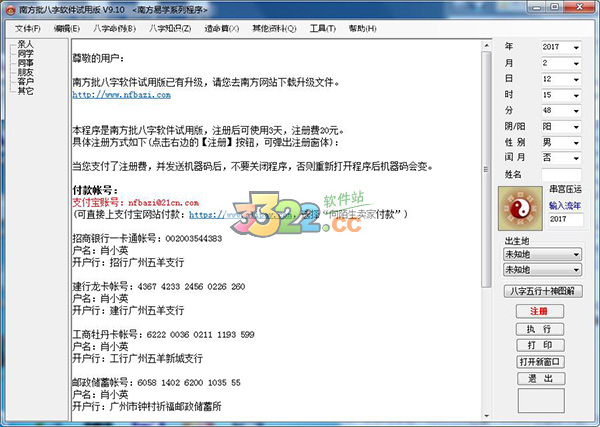Click the 打印 print button

[x=540, y=345]
